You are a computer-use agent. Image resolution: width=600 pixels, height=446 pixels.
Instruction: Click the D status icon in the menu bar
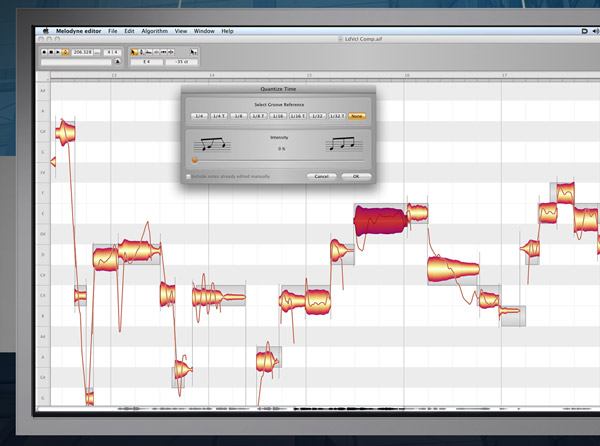(x=584, y=31)
